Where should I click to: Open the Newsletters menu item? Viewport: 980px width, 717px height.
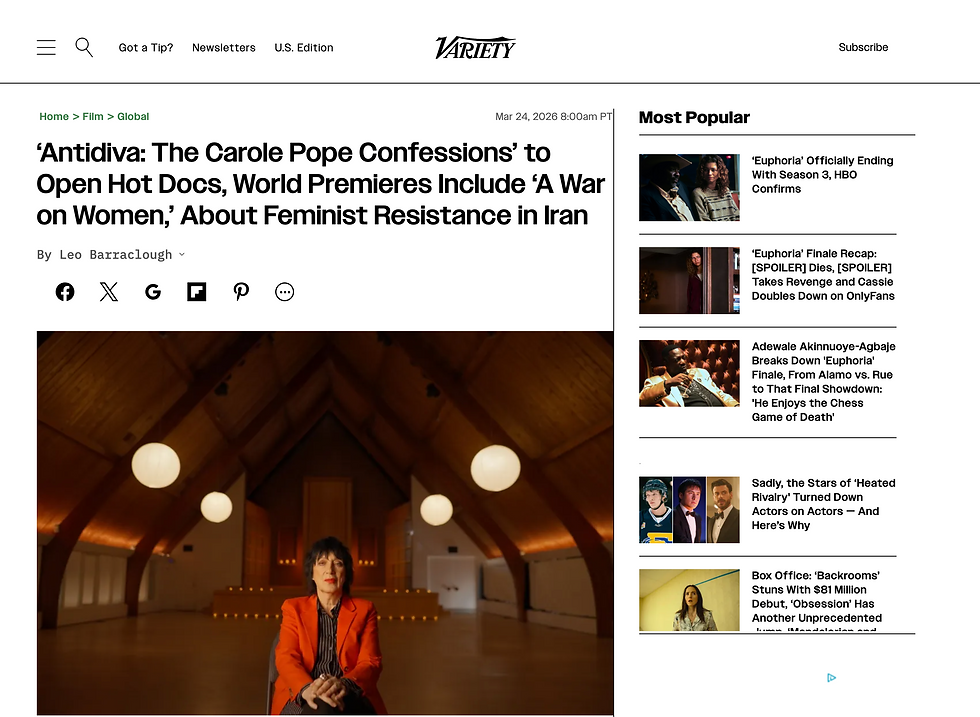[x=224, y=48]
